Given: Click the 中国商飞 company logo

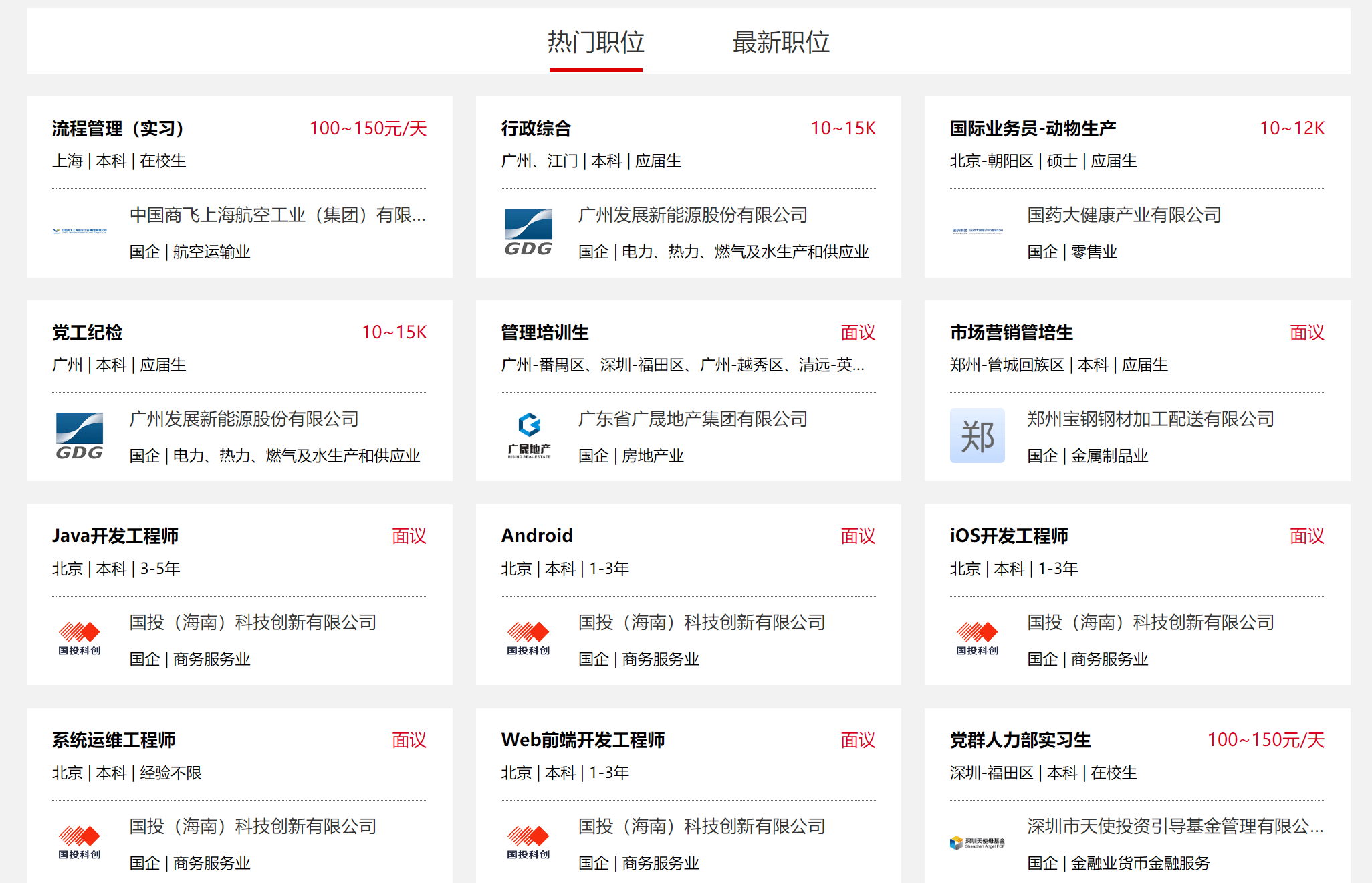Looking at the screenshot, I should click(80, 231).
